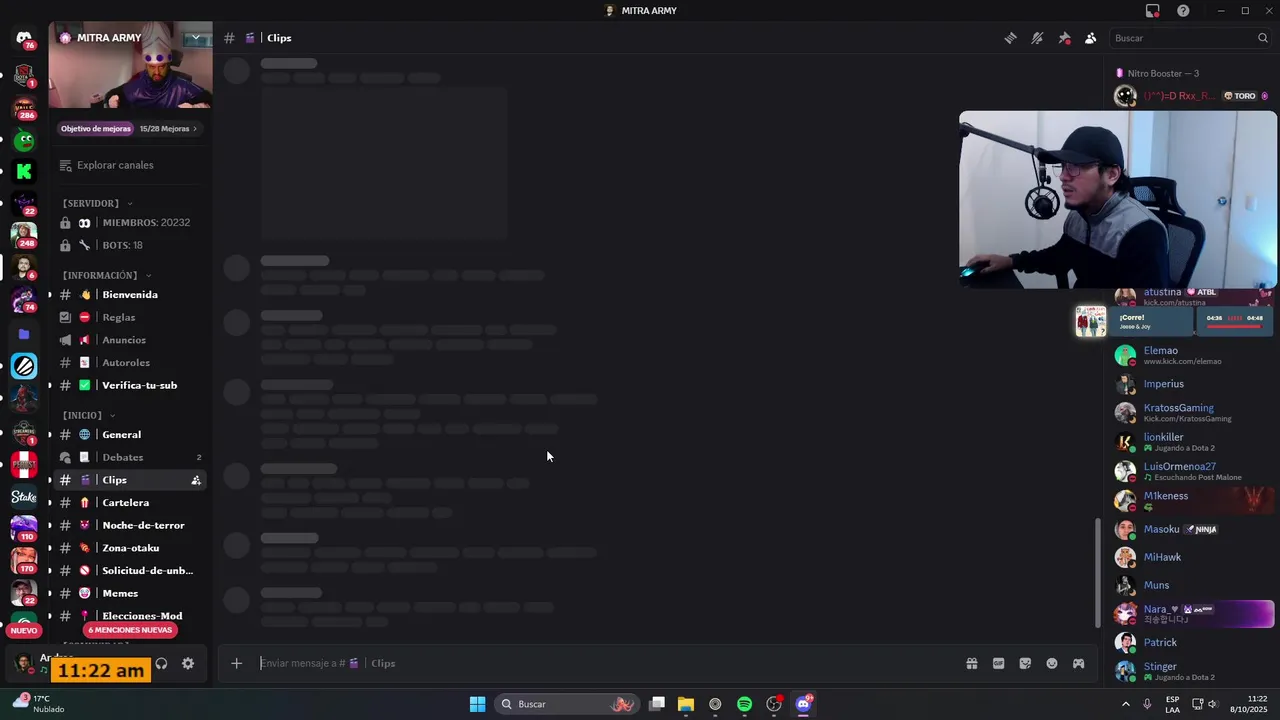Viewport: 1280px width, 720px height.
Task: Open the server folder icon in sidebar
Action: coord(24,334)
